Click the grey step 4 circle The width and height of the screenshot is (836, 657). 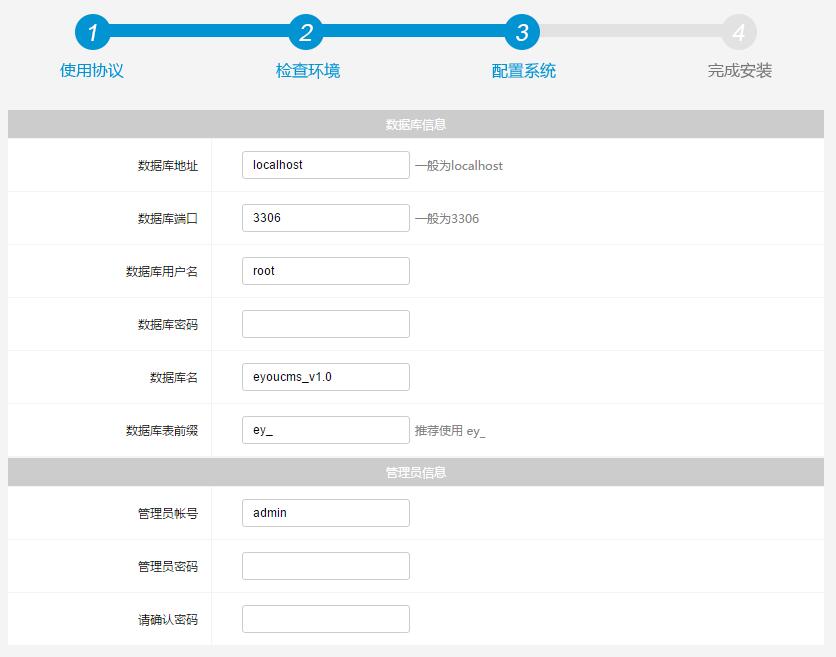(739, 32)
